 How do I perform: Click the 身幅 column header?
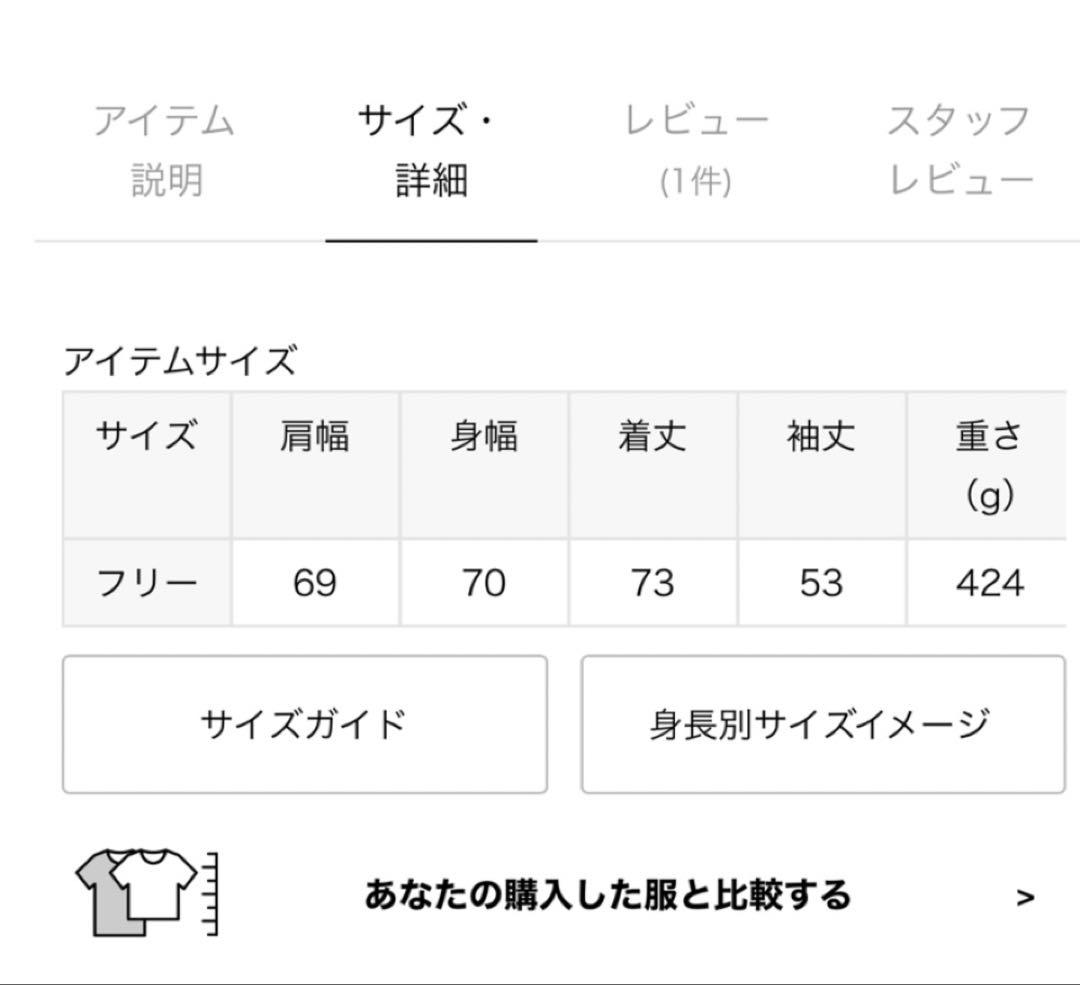483,433
